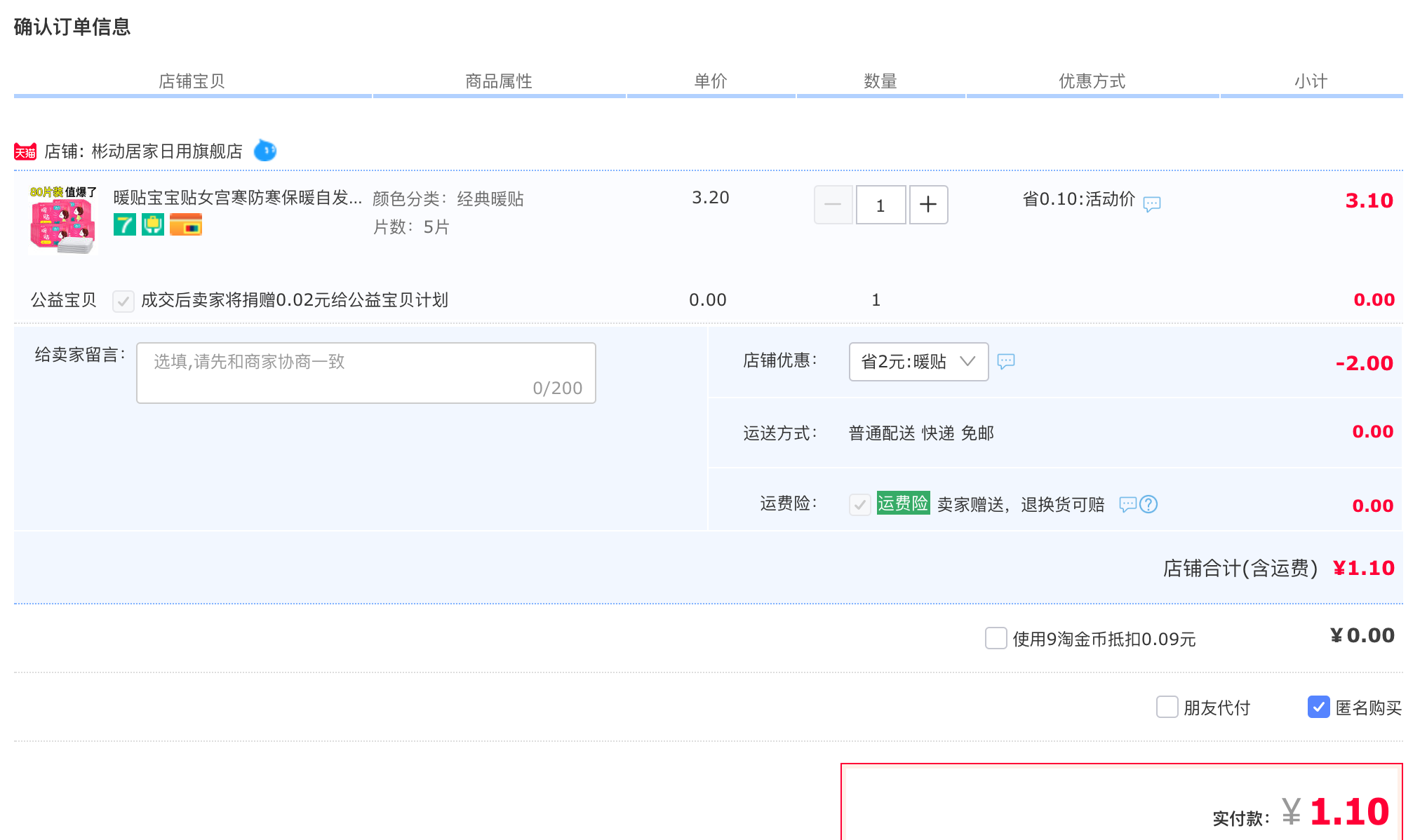Toggle the 运费险 shipping insurance checkbox
This screenshot has height=840, width=1427.
860,504
